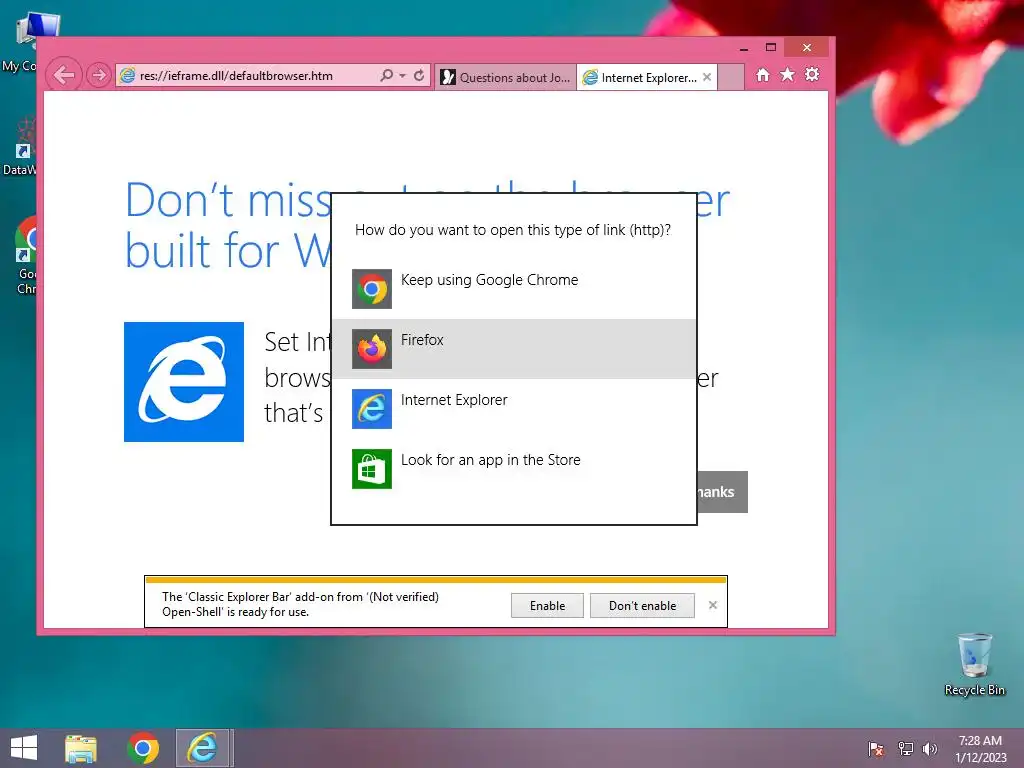This screenshot has width=1024, height=768.
Task: Select the Recycle Bin desktop icon
Action: coord(974,664)
